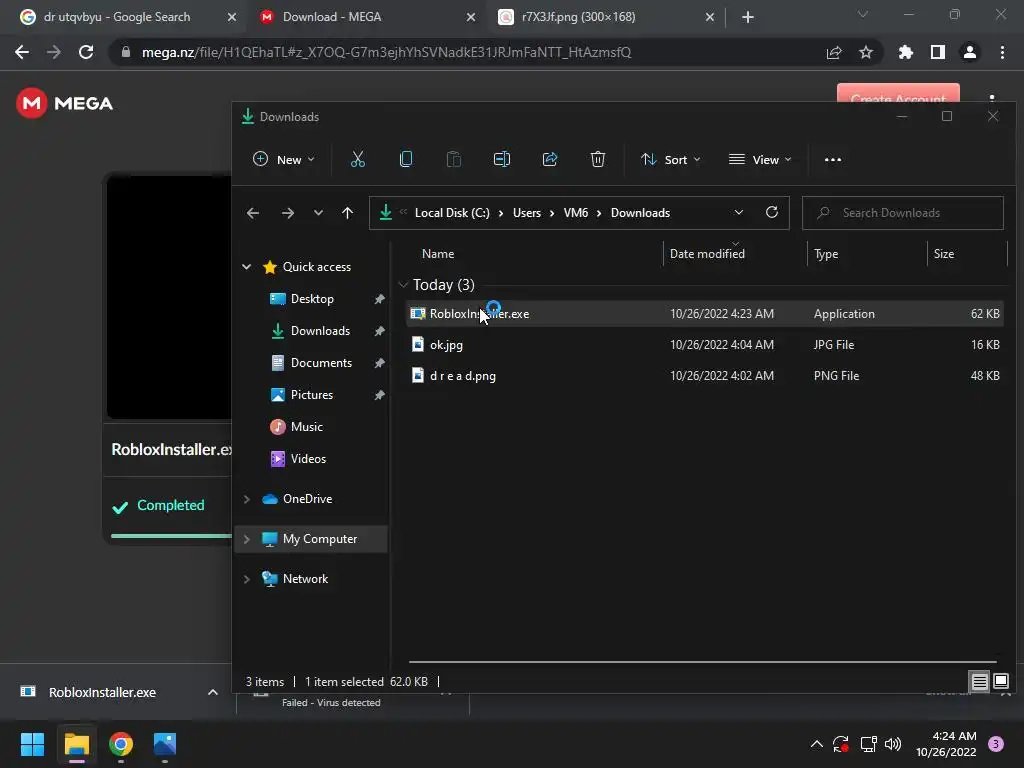Click the Cut scissors icon in the toolbar
This screenshot has width=1024, height=768.
pyautogui.click(x=357, y=159)
